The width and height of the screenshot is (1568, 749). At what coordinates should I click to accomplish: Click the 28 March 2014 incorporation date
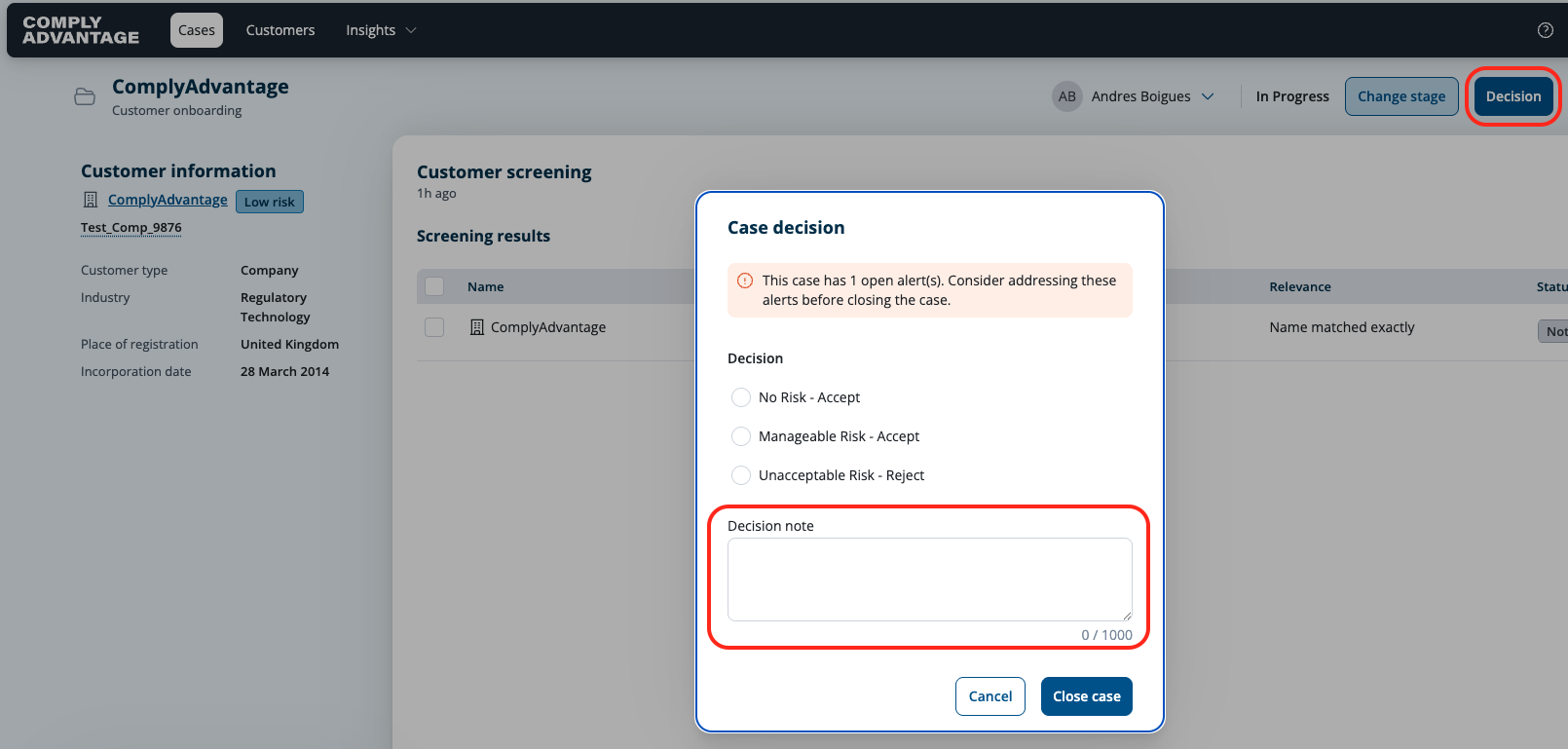click(x=285, y=372)
